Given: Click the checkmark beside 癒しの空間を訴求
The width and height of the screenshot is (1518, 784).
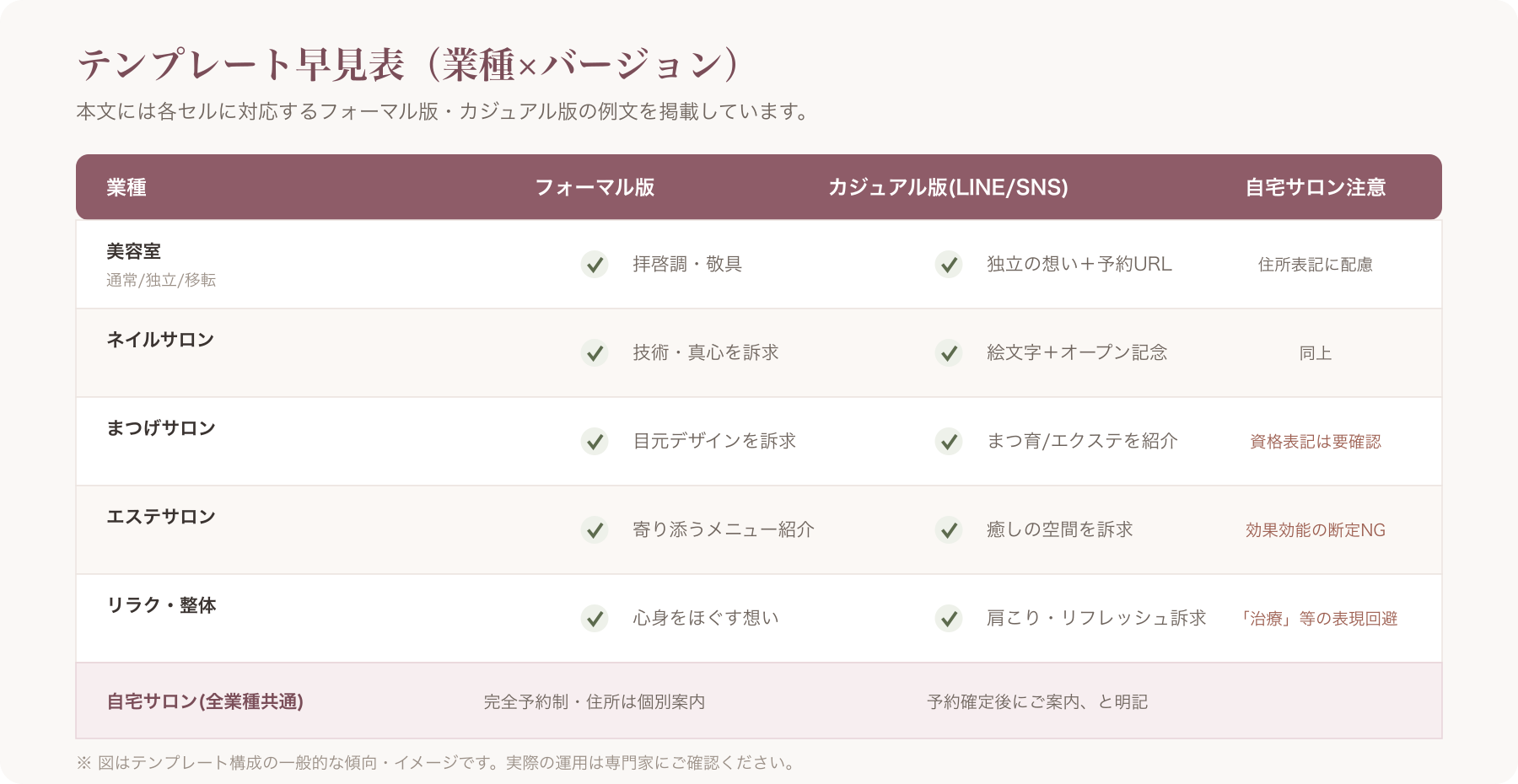Looking at the screenshot, I should coord(949,530).
